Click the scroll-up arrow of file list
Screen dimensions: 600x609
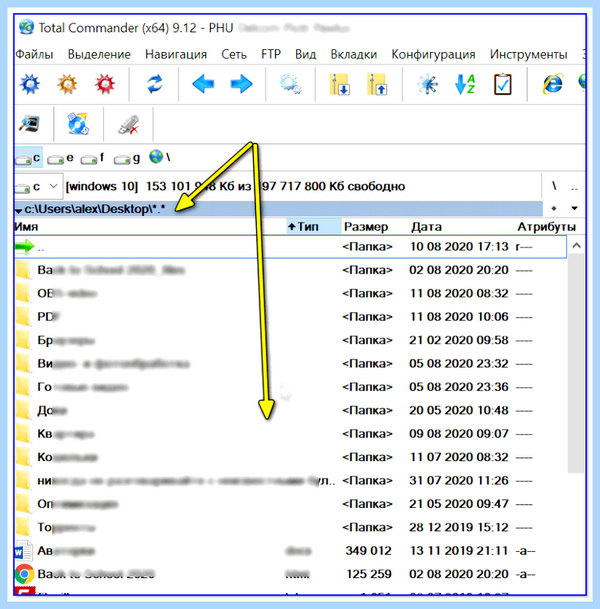pos(576,245)
